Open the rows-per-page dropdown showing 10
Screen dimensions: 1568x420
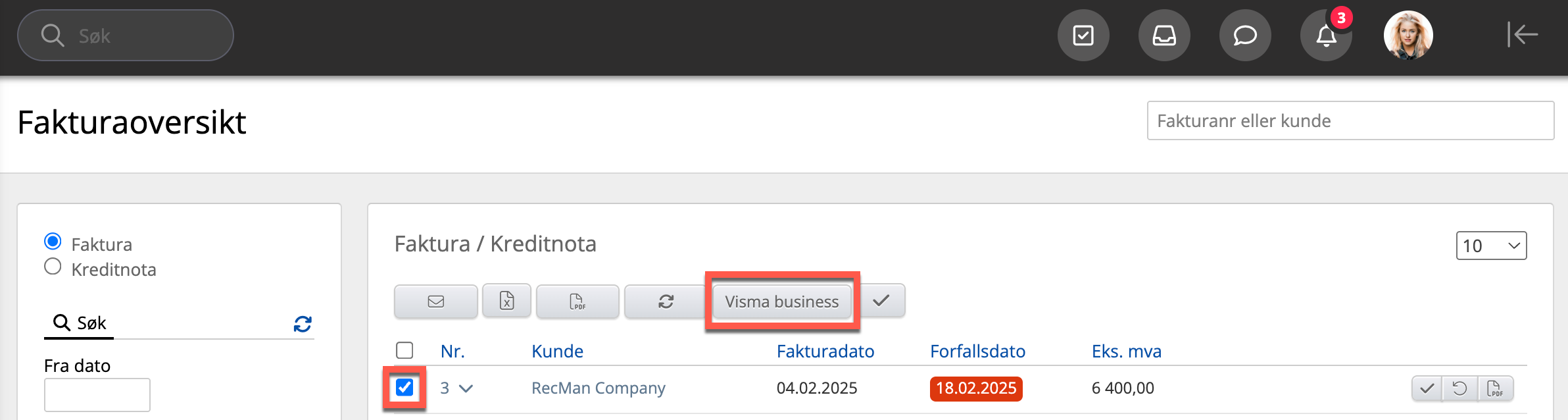(x=1491, y=246)
